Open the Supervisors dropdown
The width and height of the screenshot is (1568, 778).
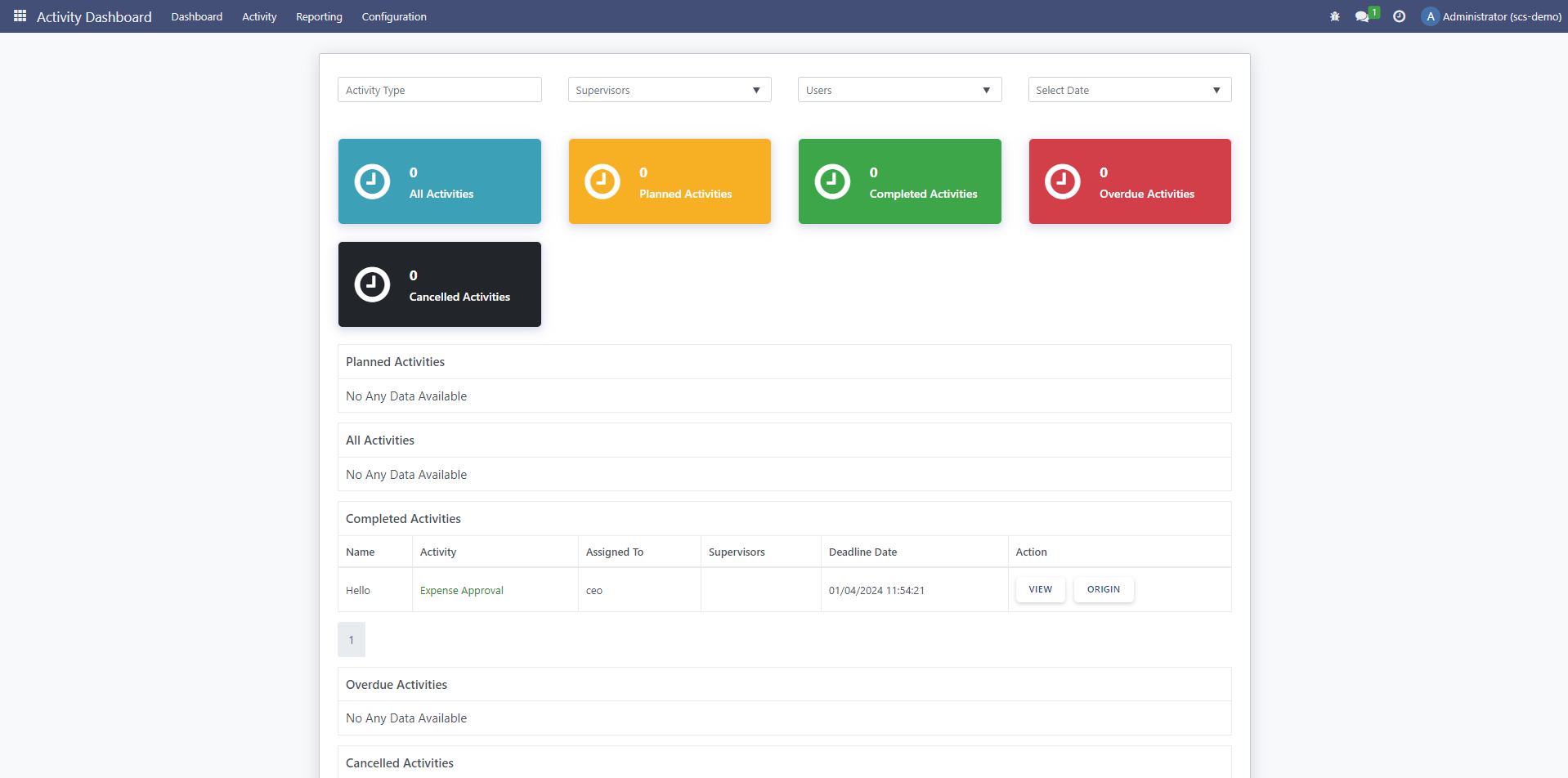pyautogui.click(x=669, y=89)
